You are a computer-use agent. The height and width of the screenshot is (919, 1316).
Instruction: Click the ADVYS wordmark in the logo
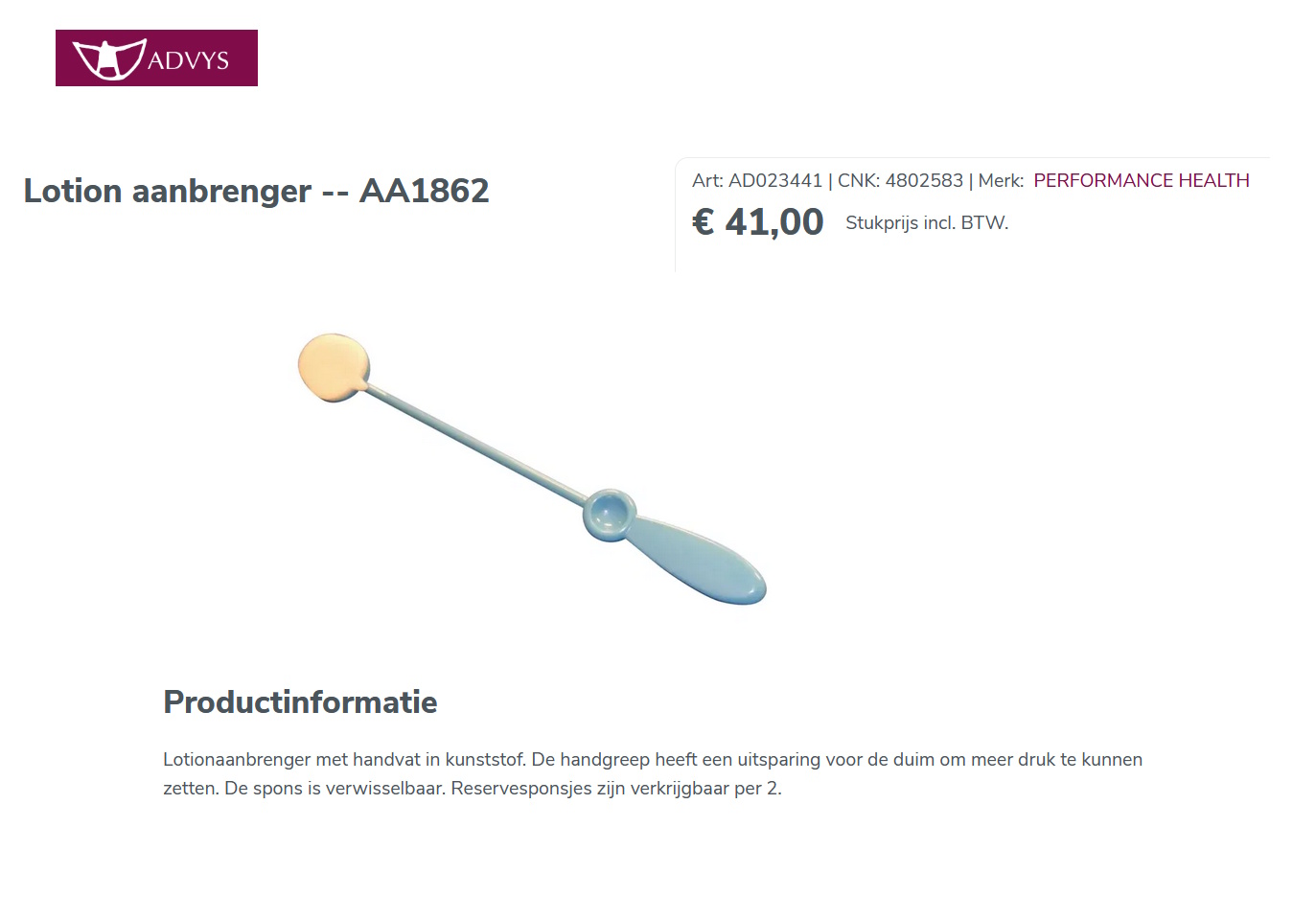pyautogui.click(x=189, y=60)
